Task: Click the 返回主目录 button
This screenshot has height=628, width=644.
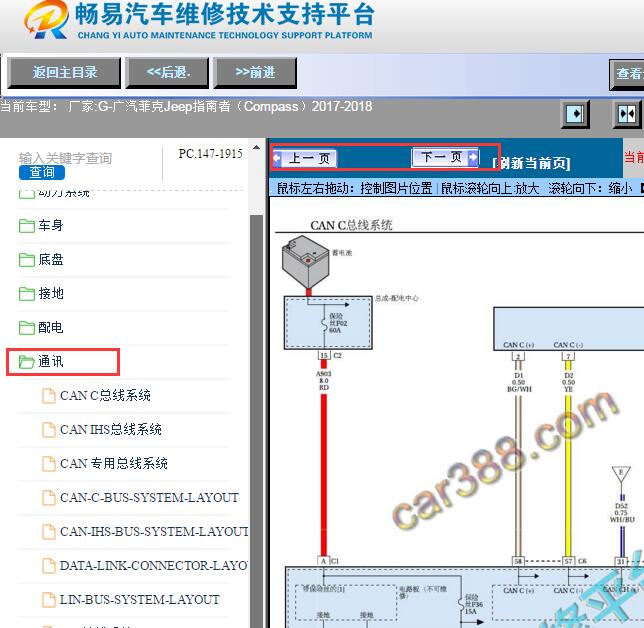Action: click(x=64, y=73)
